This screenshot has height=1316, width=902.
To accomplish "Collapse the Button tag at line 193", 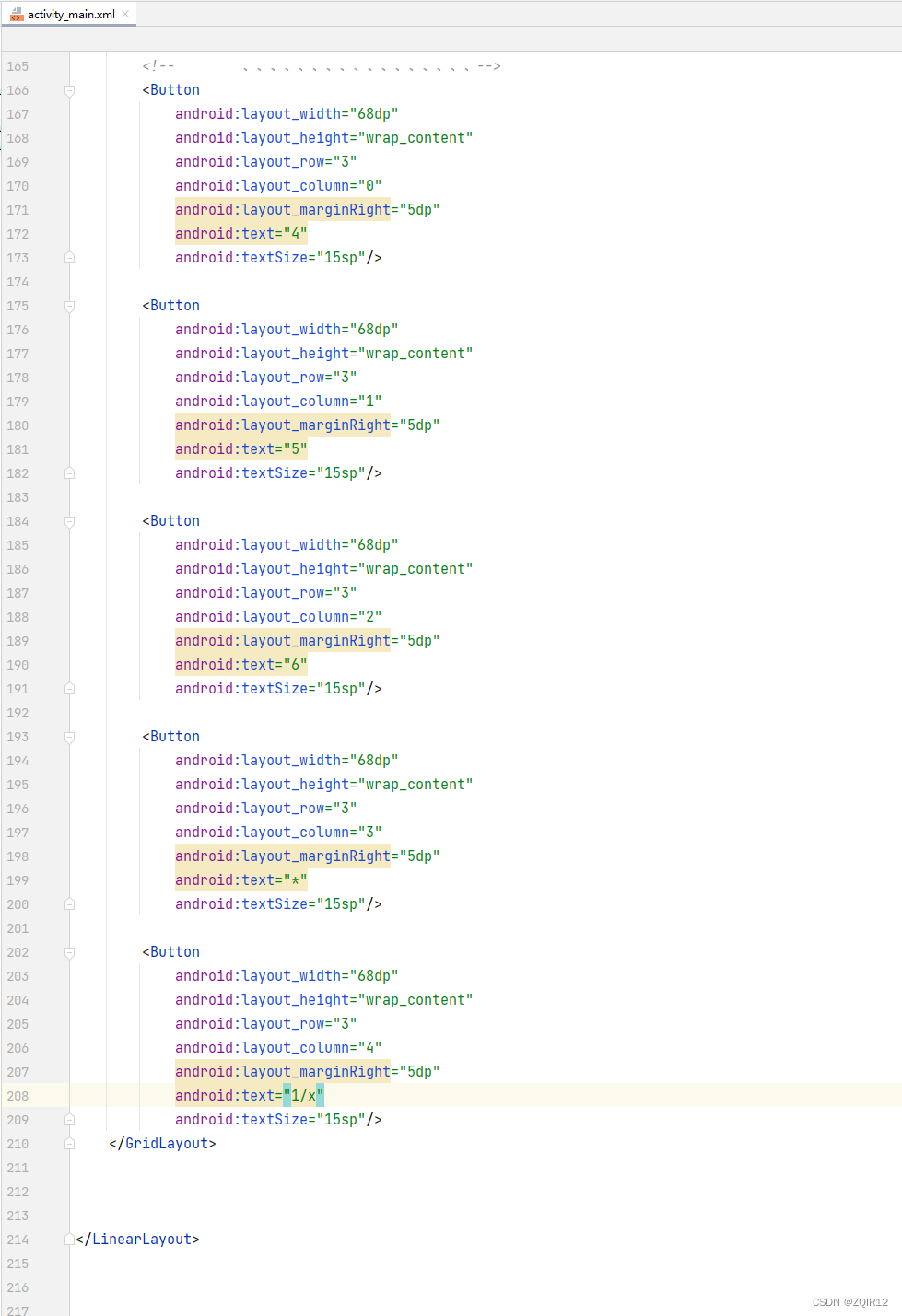I will 69,737.
